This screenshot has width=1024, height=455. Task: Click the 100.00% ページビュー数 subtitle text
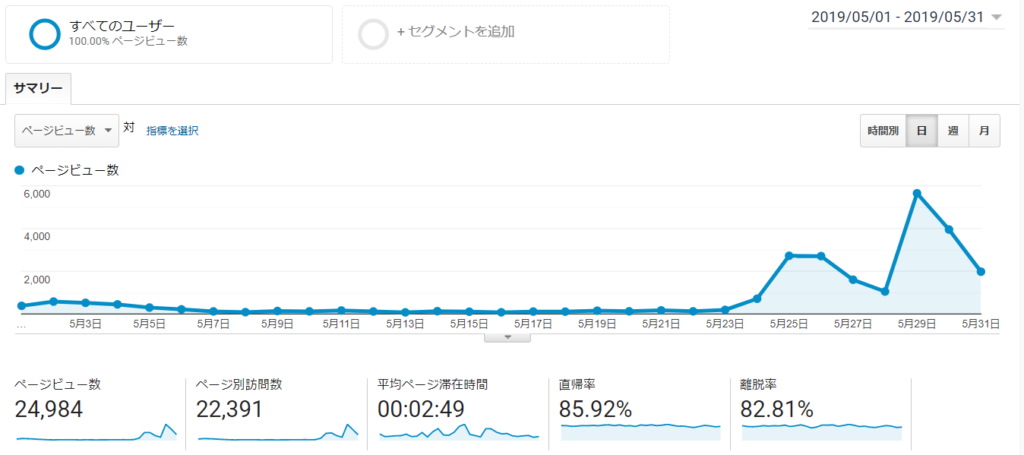(x=128, y=40)
